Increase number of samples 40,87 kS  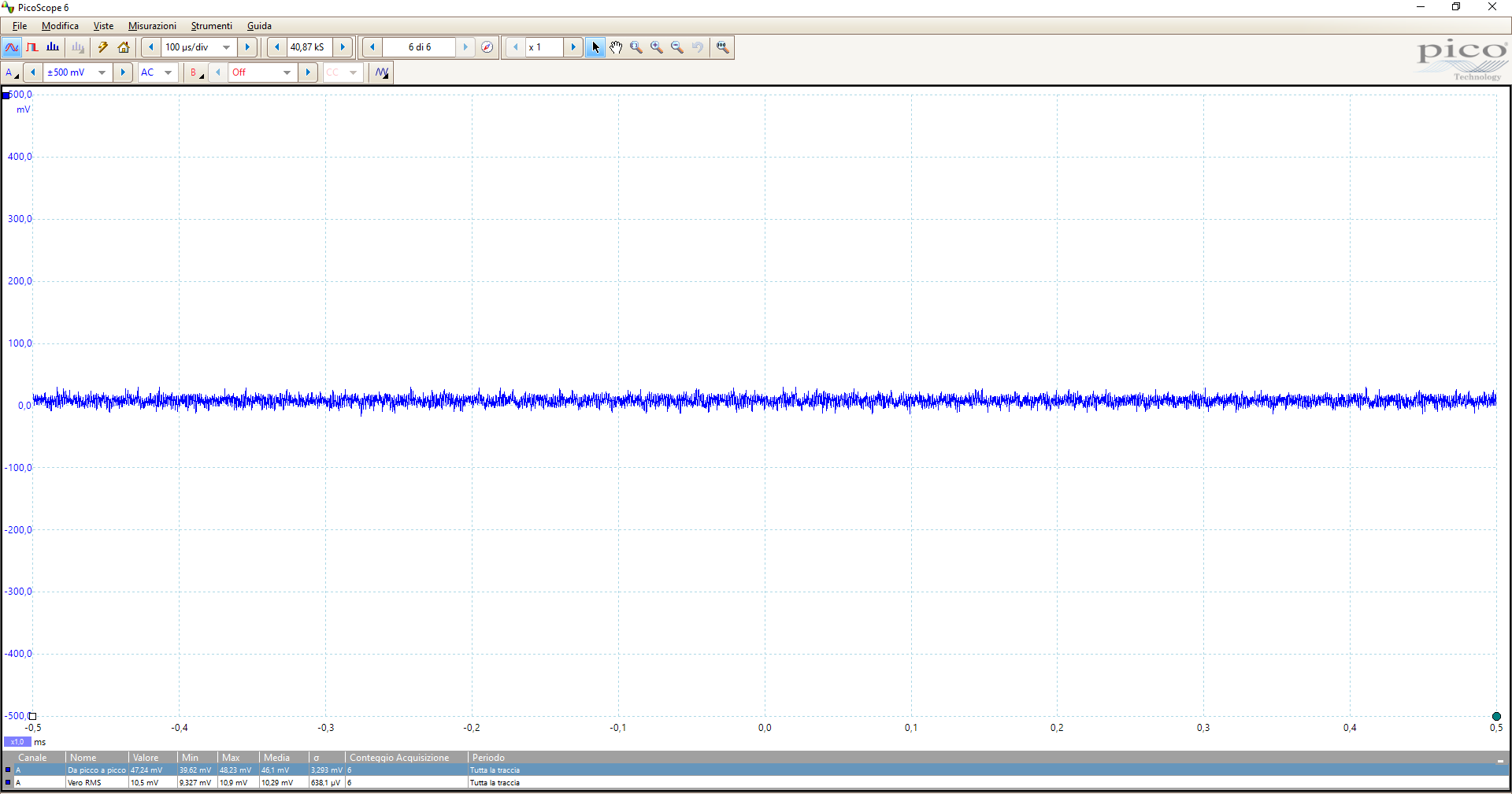point(343,47)
